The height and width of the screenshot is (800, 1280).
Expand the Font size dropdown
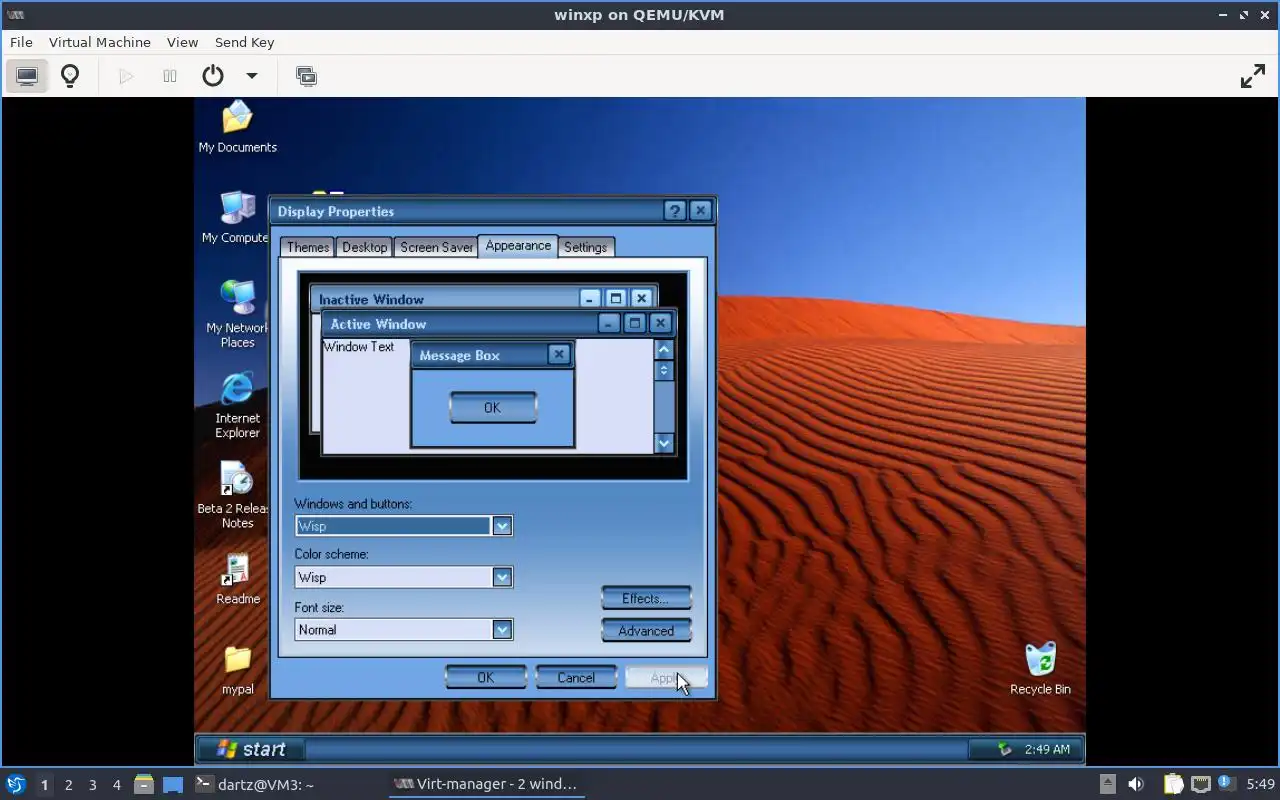point(502,629)
